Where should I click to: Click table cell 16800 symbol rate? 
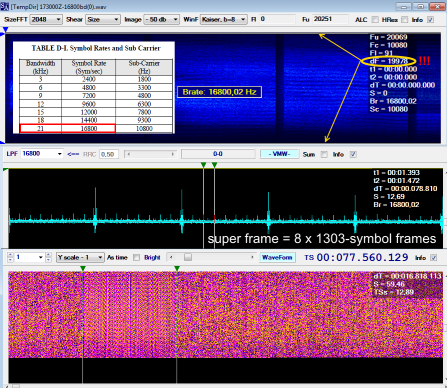click(89, 129)
